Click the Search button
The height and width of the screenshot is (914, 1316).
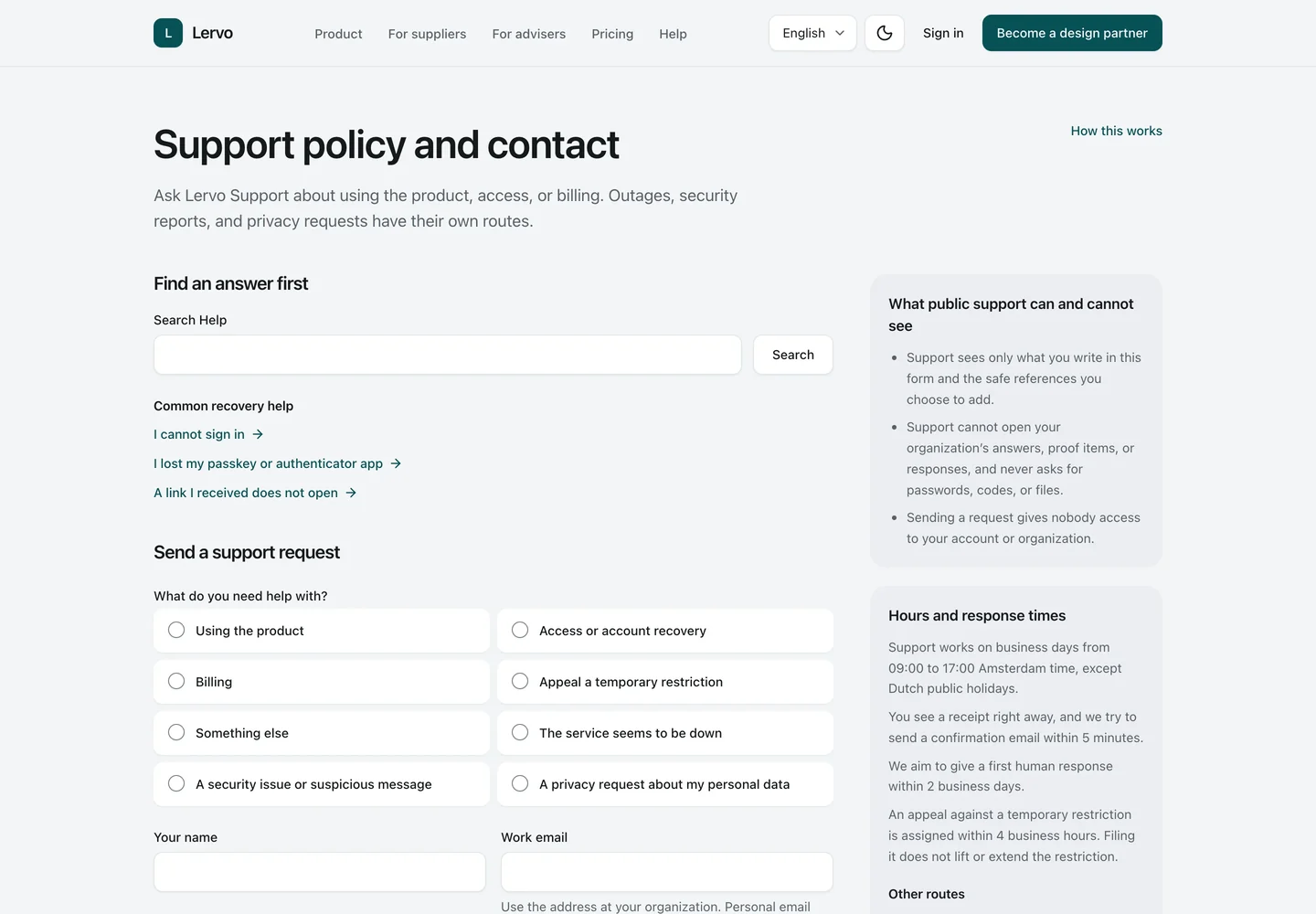[793, 355]
